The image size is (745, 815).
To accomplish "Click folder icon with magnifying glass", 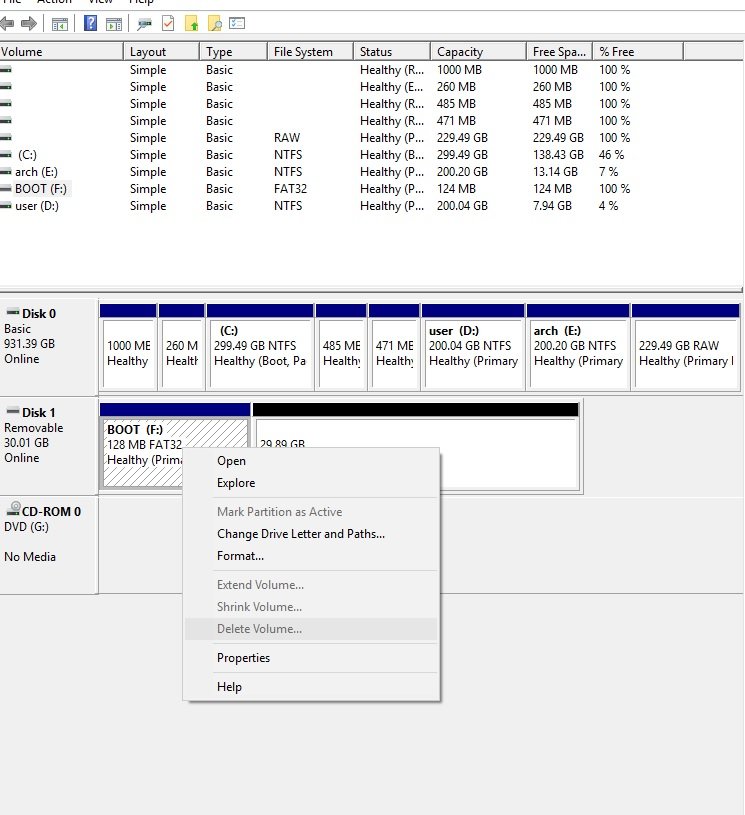I will (214, 23).
